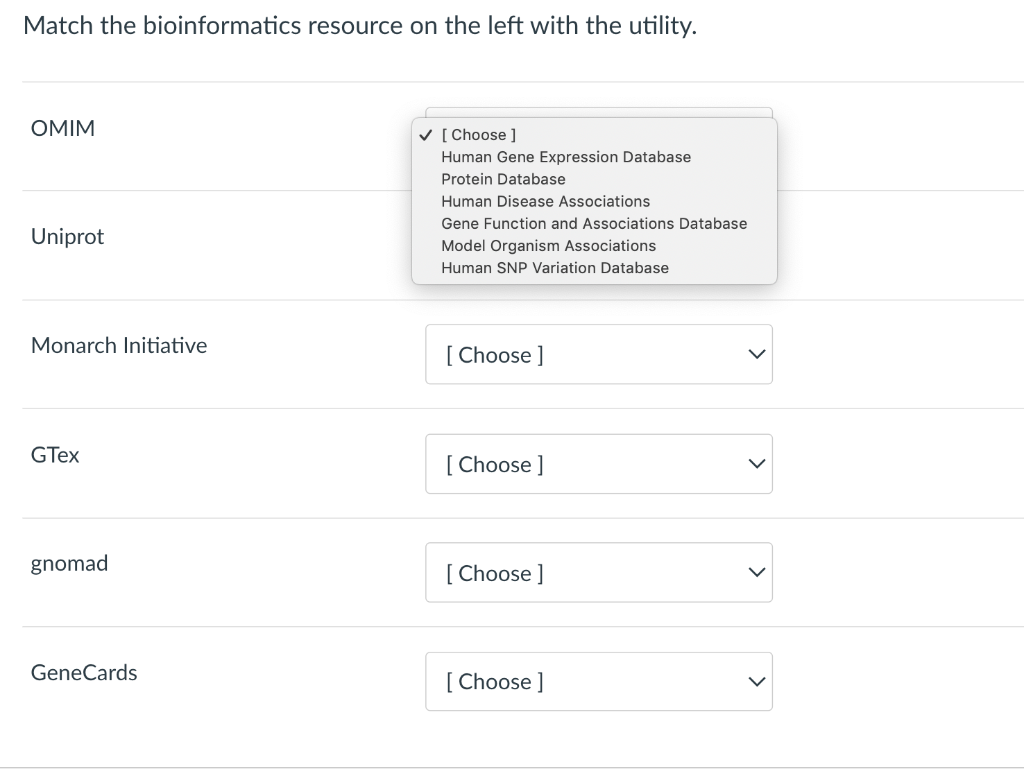Open the gnomad dropdown

599,572
